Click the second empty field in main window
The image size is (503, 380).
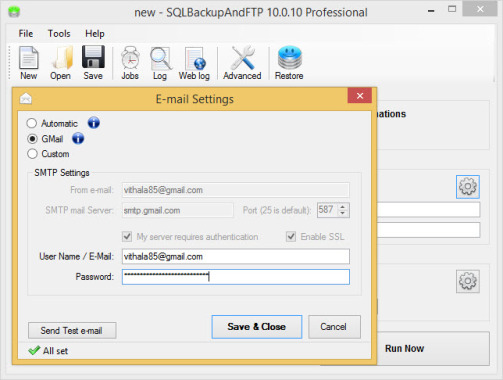(429, 230)
